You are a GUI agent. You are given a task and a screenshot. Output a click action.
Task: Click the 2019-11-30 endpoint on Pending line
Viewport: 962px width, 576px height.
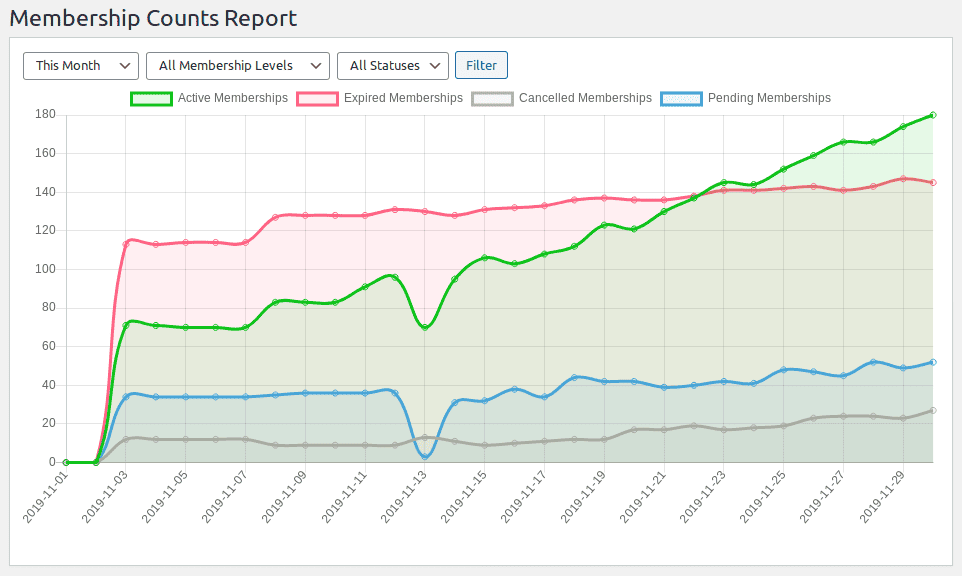click(x=932, y=361)
